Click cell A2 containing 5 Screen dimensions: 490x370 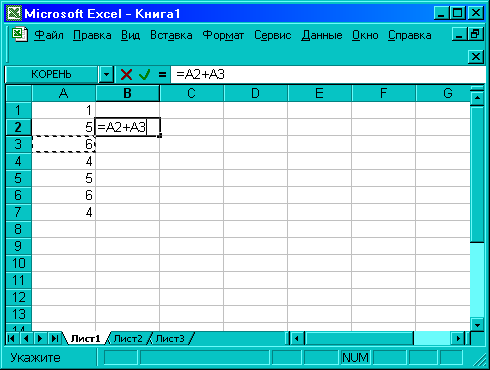(x=63, y=127)
